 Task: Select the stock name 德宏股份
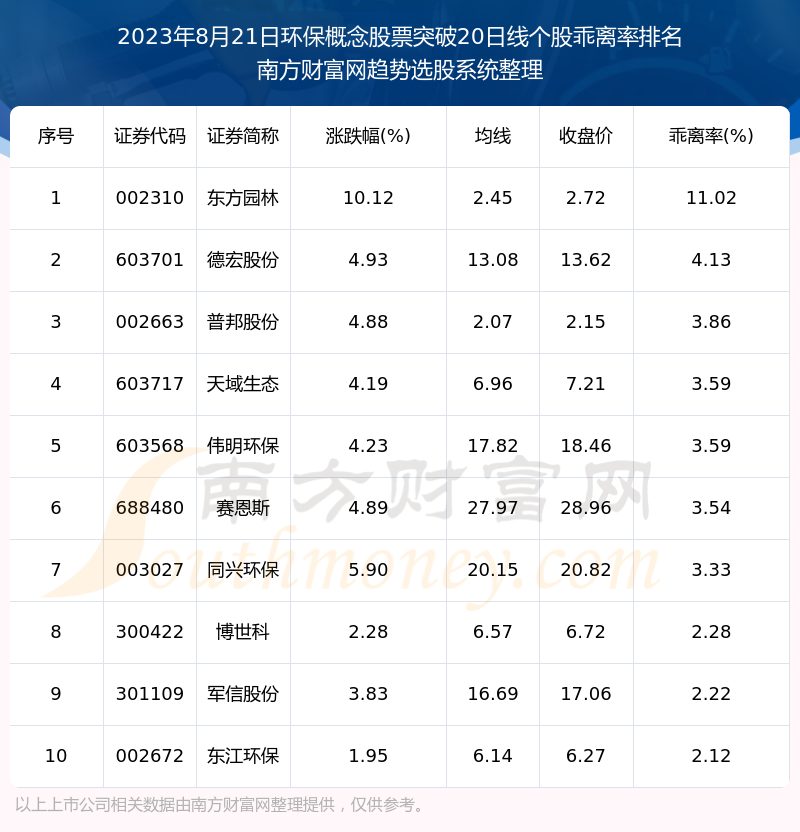tap(243, 260)
